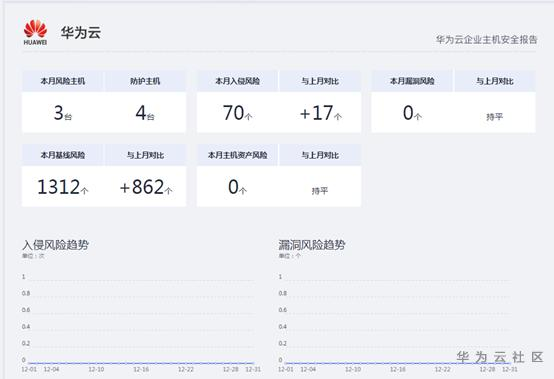Viewport: 554px width, 379px height.
Task: Select the 70个 intrusion risk value
Action: [x=237, y=113]
